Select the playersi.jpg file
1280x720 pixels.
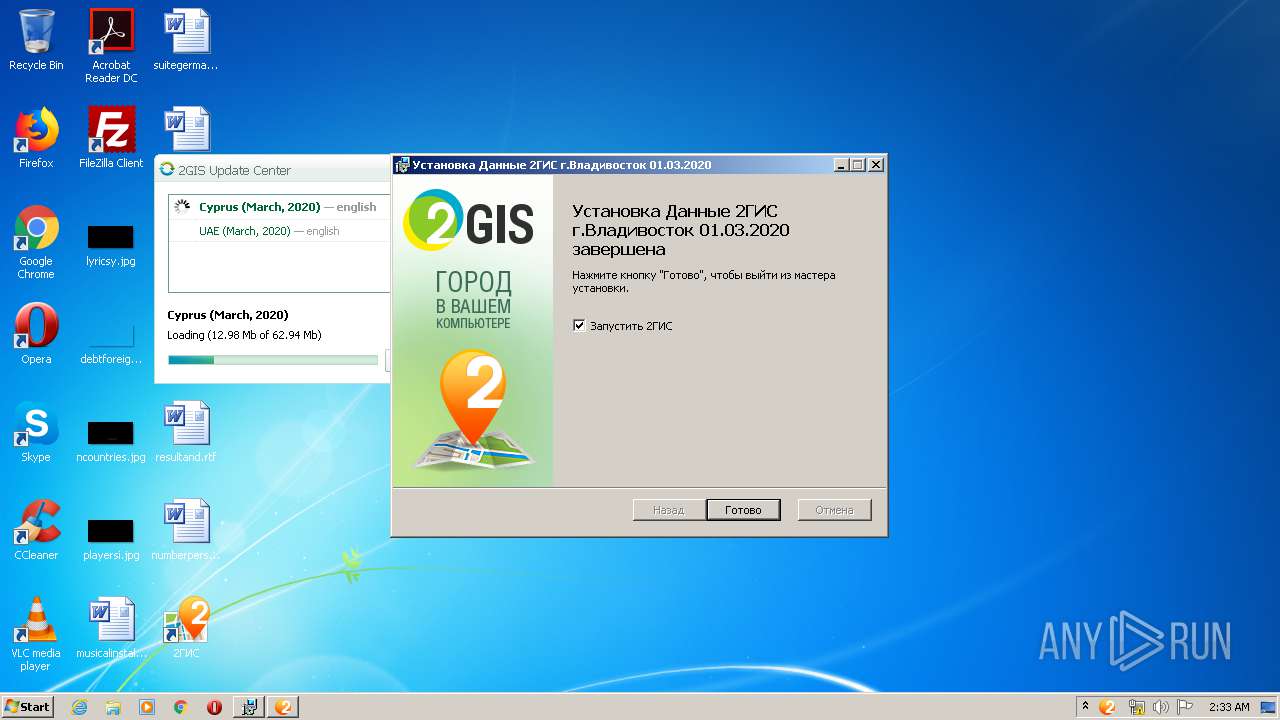(x=111, y=539)
